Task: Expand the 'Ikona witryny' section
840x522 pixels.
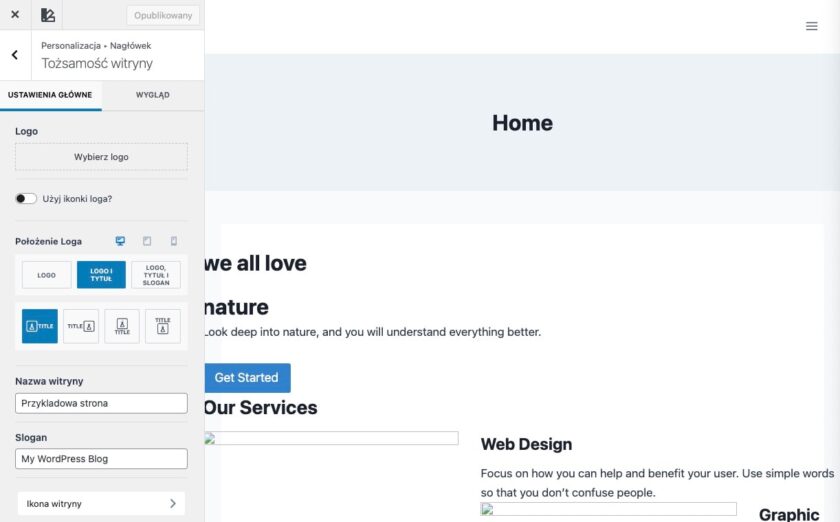Action: coord(101,504)
